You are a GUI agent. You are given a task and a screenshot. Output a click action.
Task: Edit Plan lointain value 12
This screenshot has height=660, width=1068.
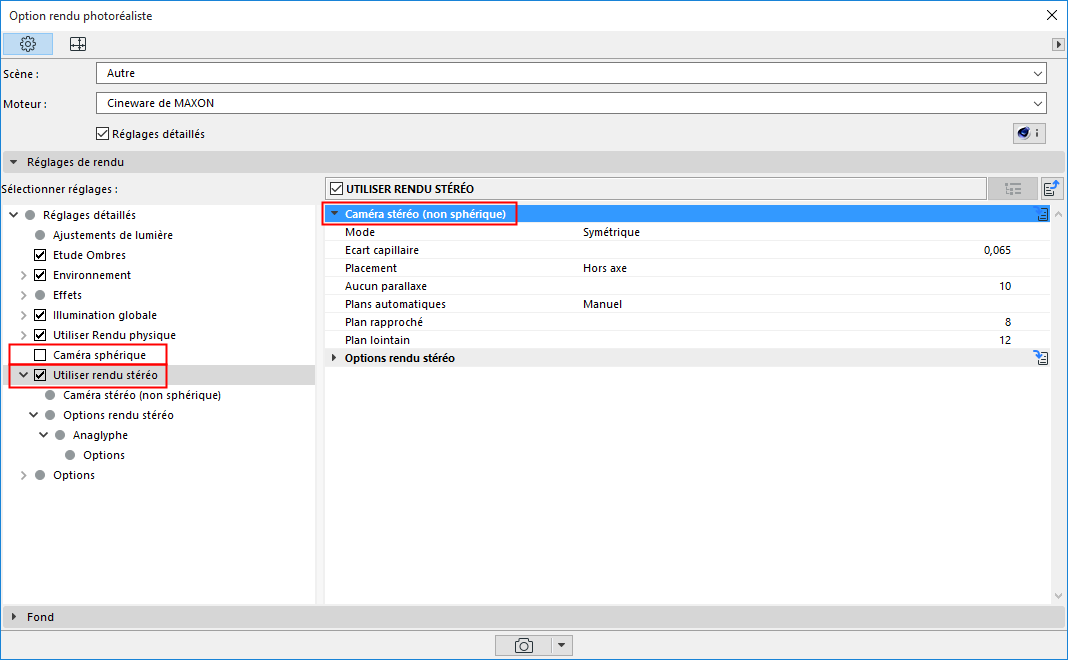tap(1005, 340)
